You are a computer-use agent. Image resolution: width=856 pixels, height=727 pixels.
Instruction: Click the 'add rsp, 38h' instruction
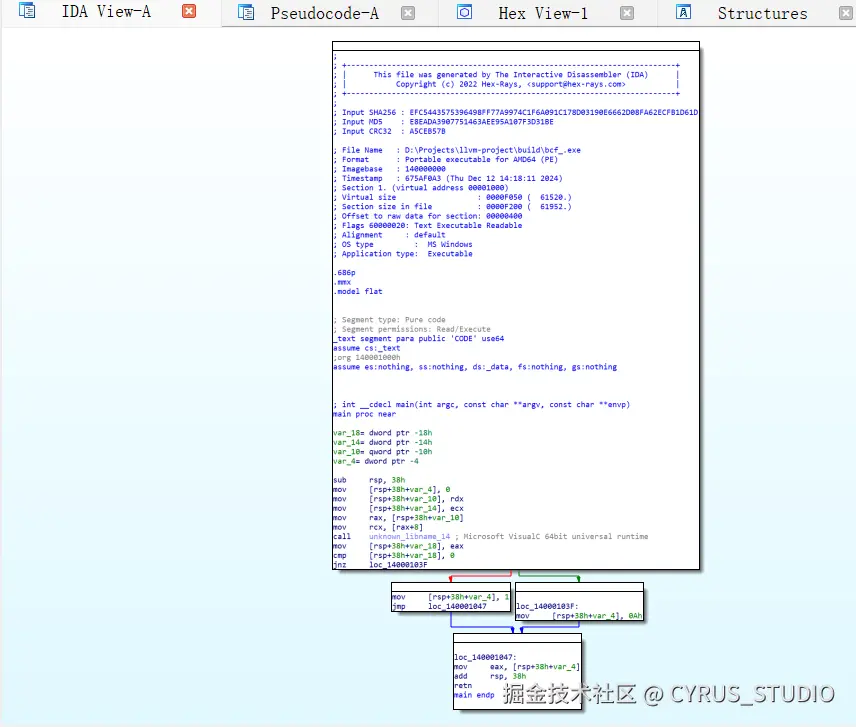(490, 676)
